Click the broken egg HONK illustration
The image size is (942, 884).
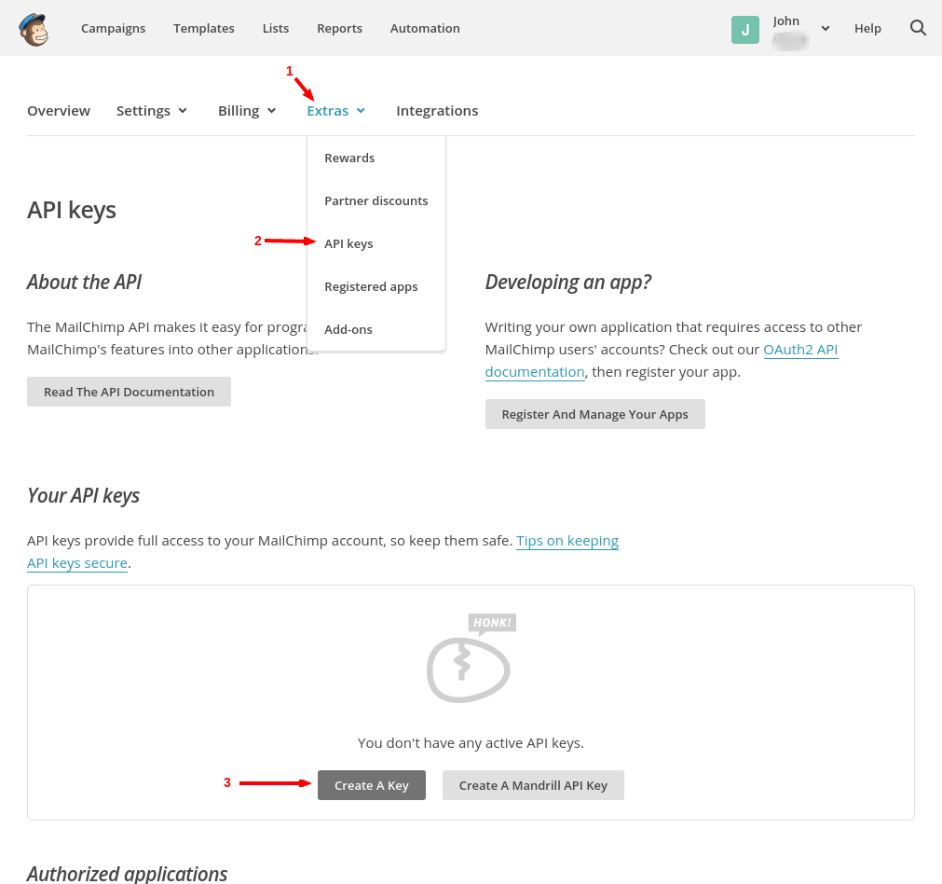(469, 660)
